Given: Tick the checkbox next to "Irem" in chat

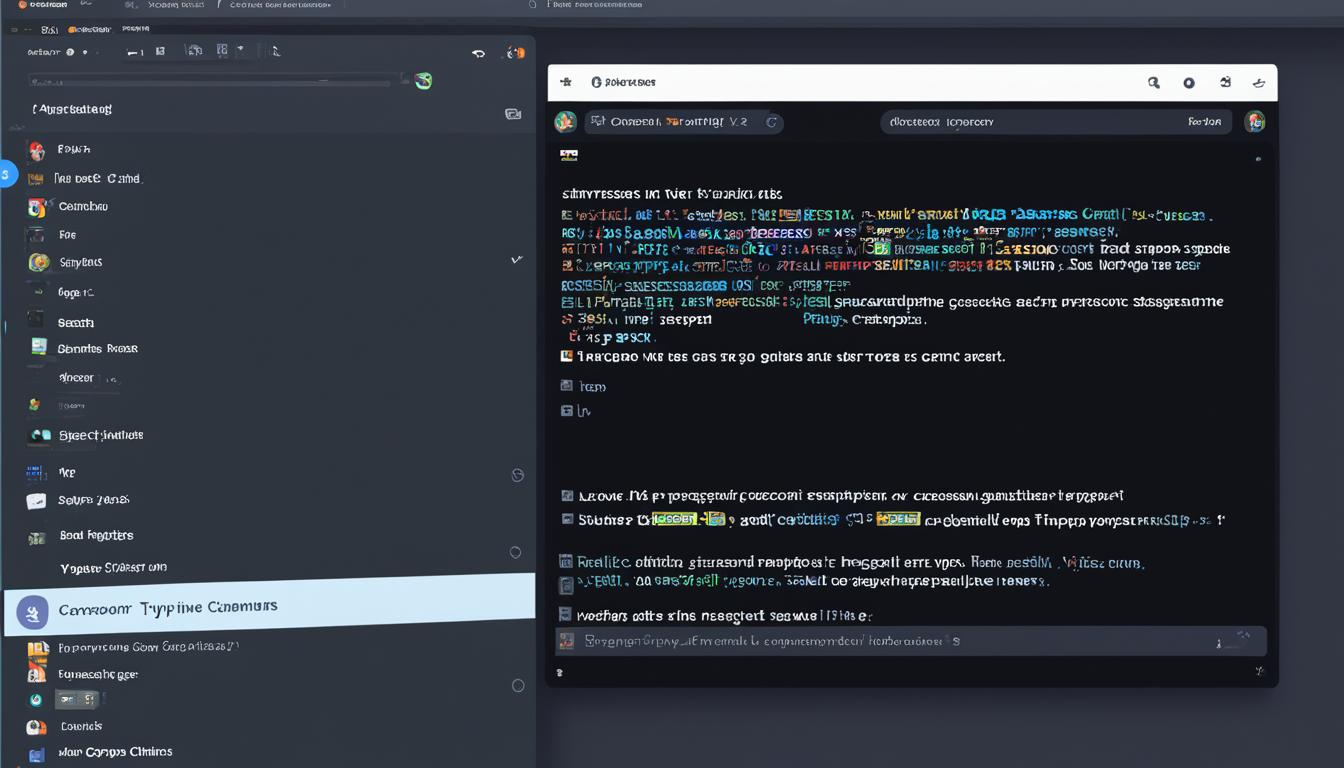Looking at the screenshot, I should tap(567, 386).
